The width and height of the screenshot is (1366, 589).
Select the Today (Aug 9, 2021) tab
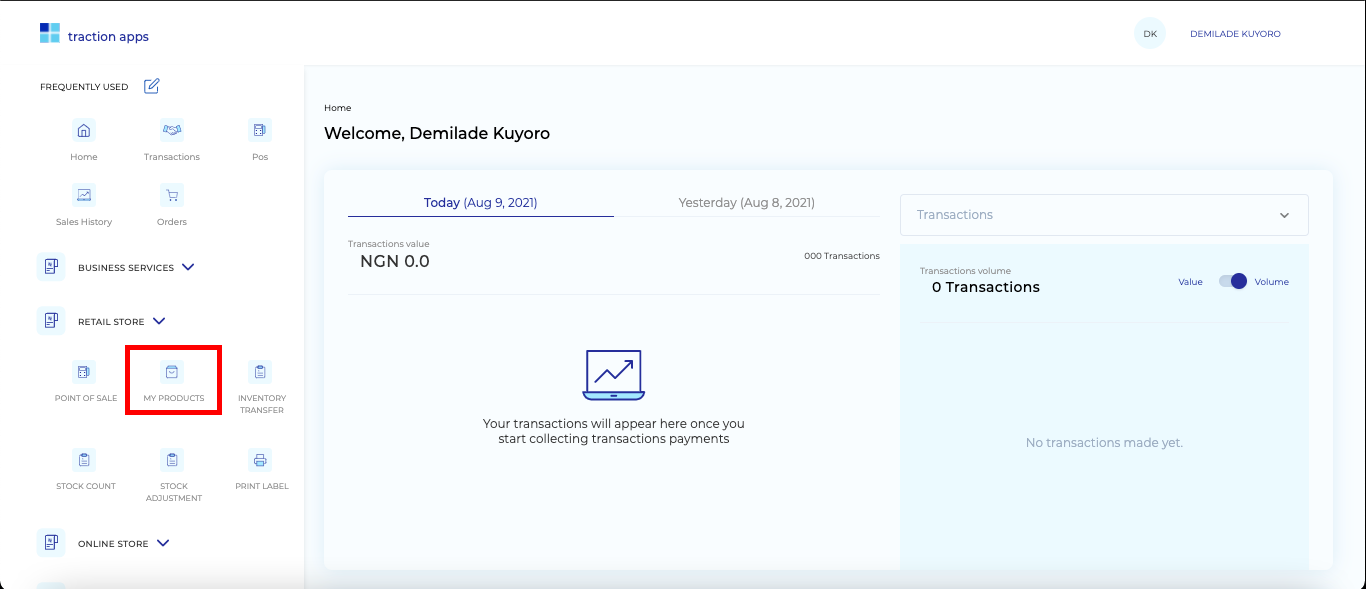click(480, 202)
